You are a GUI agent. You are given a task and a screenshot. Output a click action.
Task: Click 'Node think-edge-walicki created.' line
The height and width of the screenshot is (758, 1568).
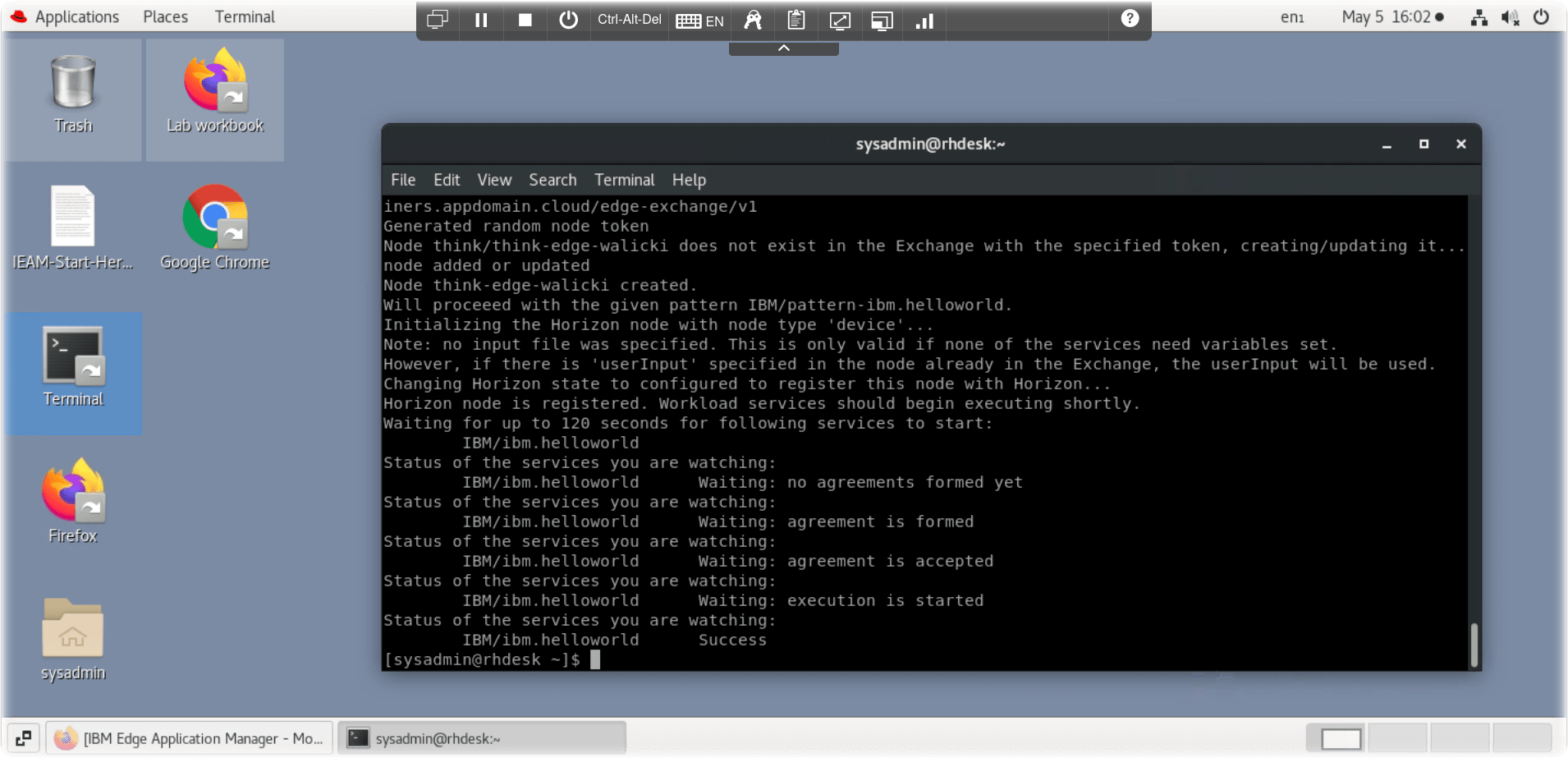(x=540, y=285)
